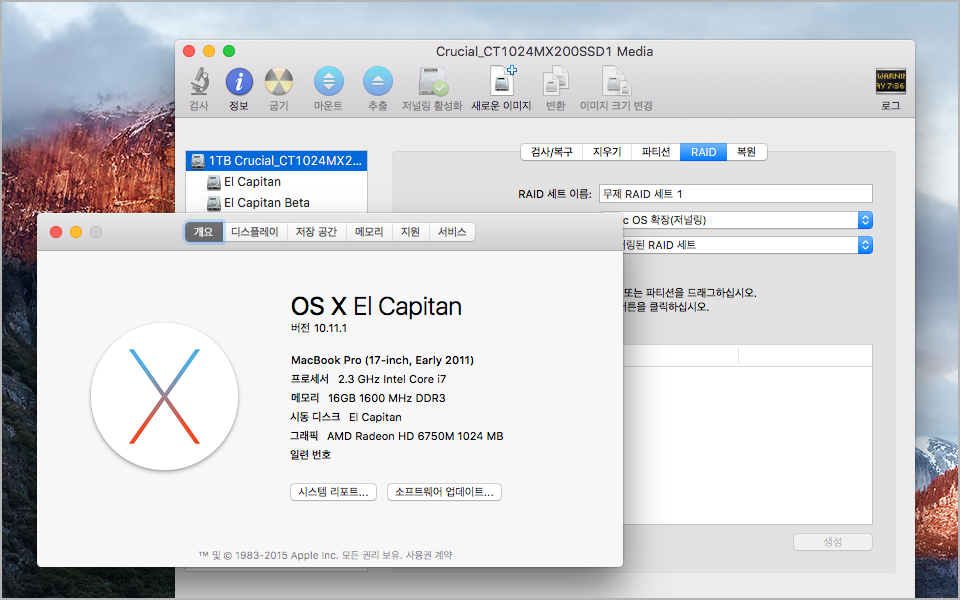Click the 생성 (Create) button

(833, 542)
